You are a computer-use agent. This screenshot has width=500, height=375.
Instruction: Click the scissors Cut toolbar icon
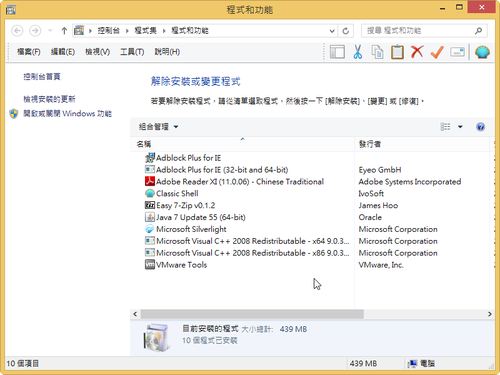[358, 52]
